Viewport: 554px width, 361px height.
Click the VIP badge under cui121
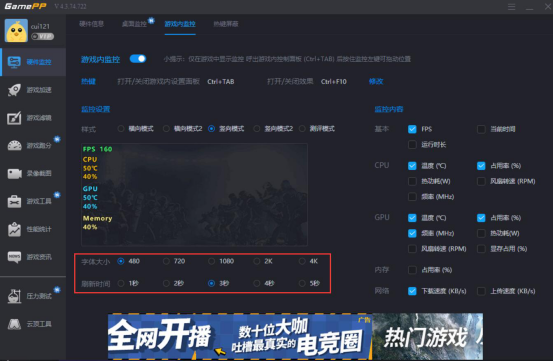click(x=42, y=36)
